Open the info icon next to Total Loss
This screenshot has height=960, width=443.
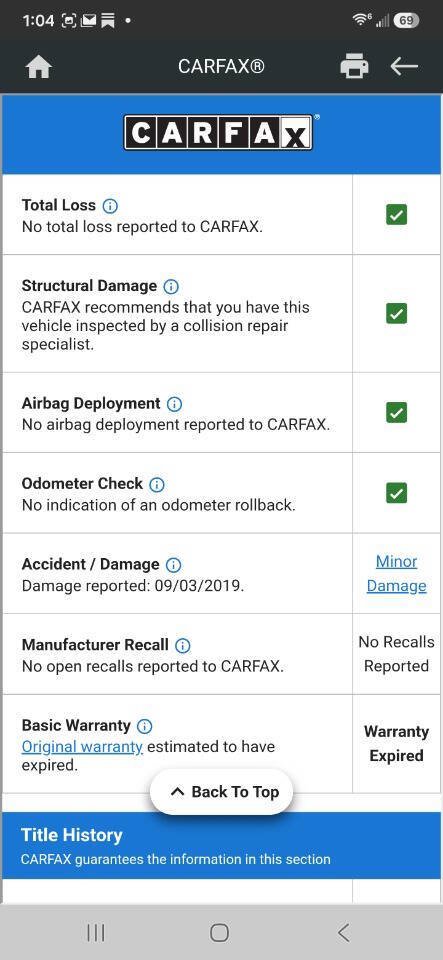(x=110, y=206)
